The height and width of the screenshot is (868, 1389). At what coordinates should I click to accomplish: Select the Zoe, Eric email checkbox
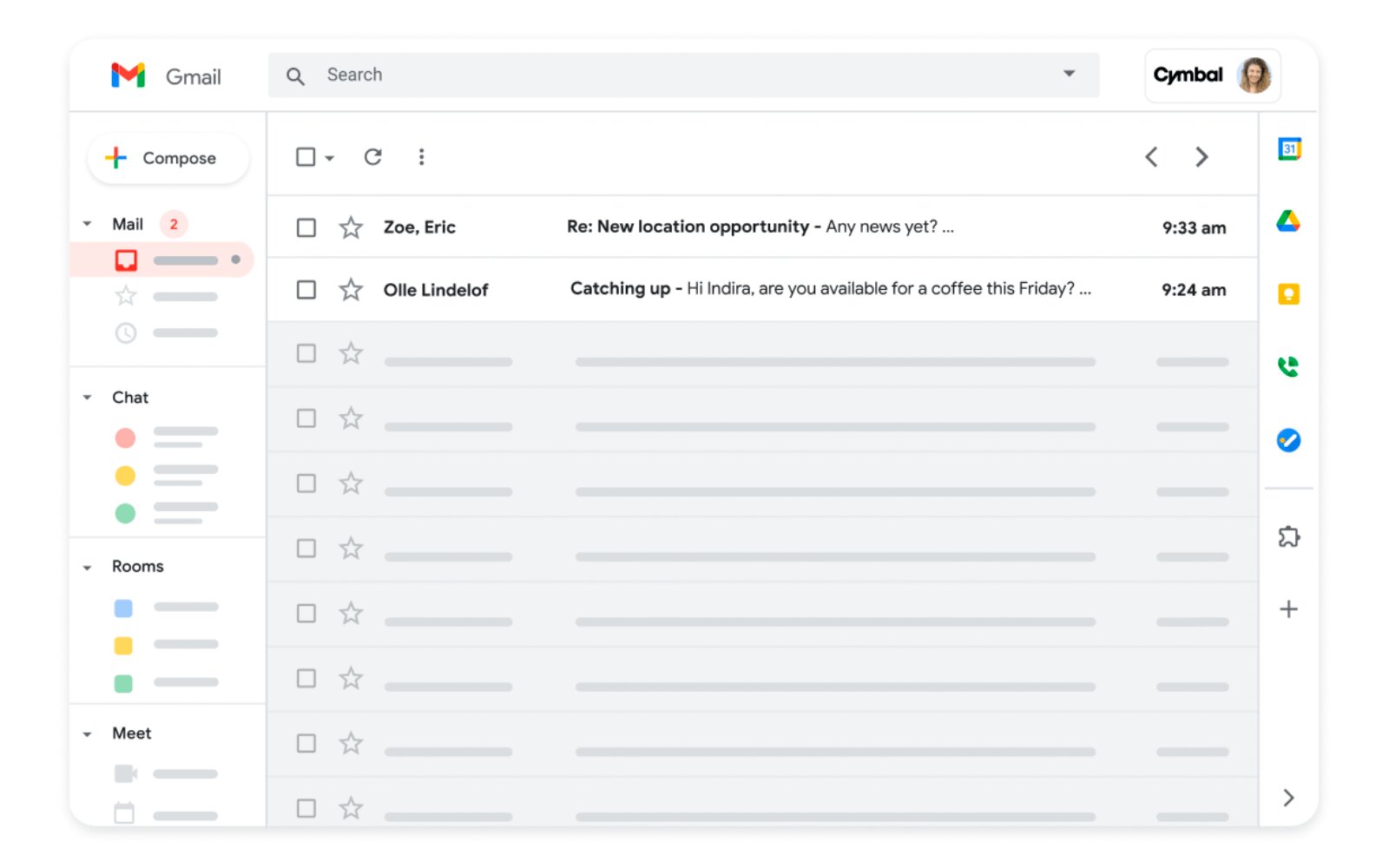(306, 227)
